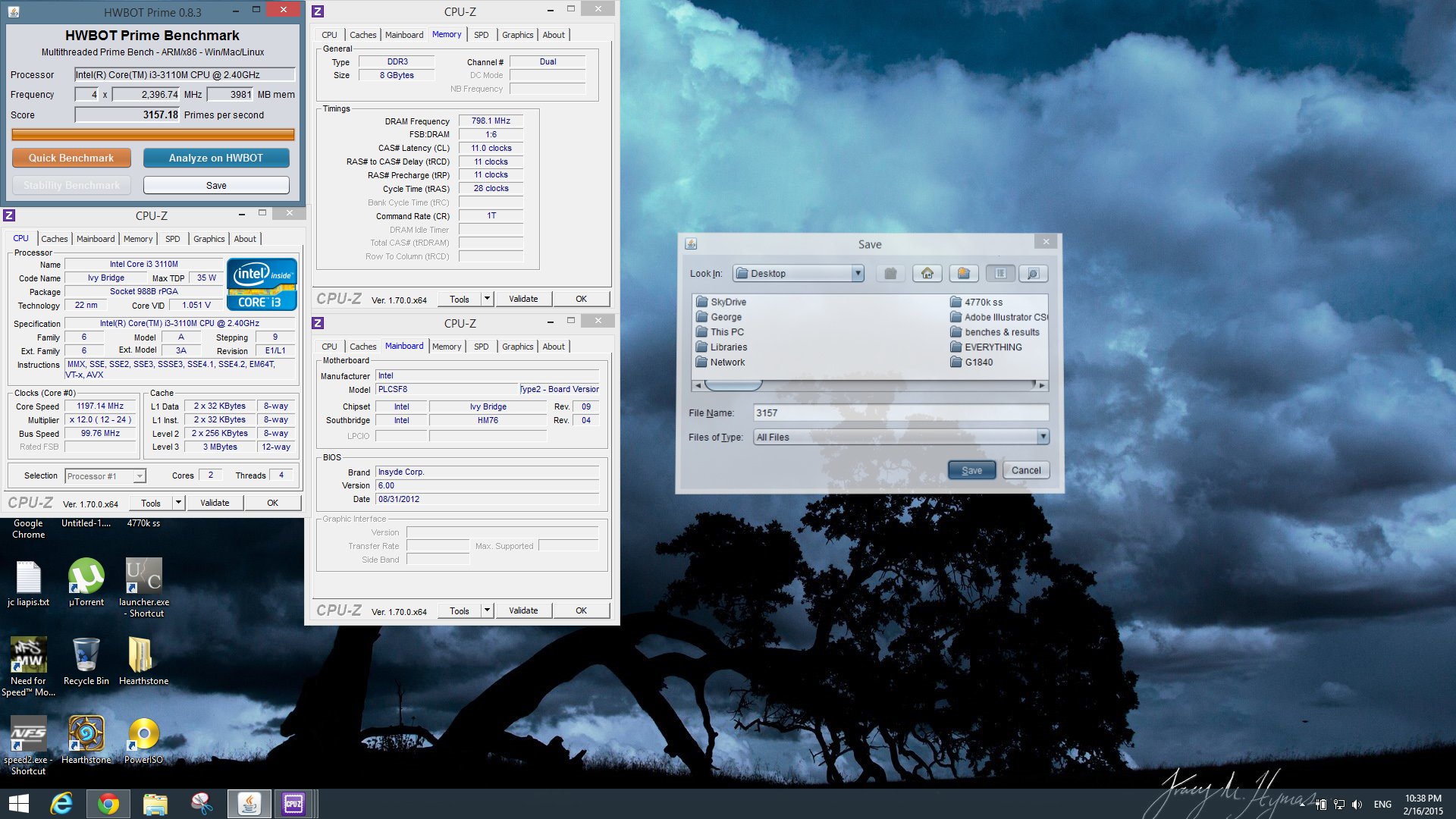Open the Hearthstone game shortcut icon
Image resolution: width=1456 pixels, height=819 pixels.
tap(86, 740)
